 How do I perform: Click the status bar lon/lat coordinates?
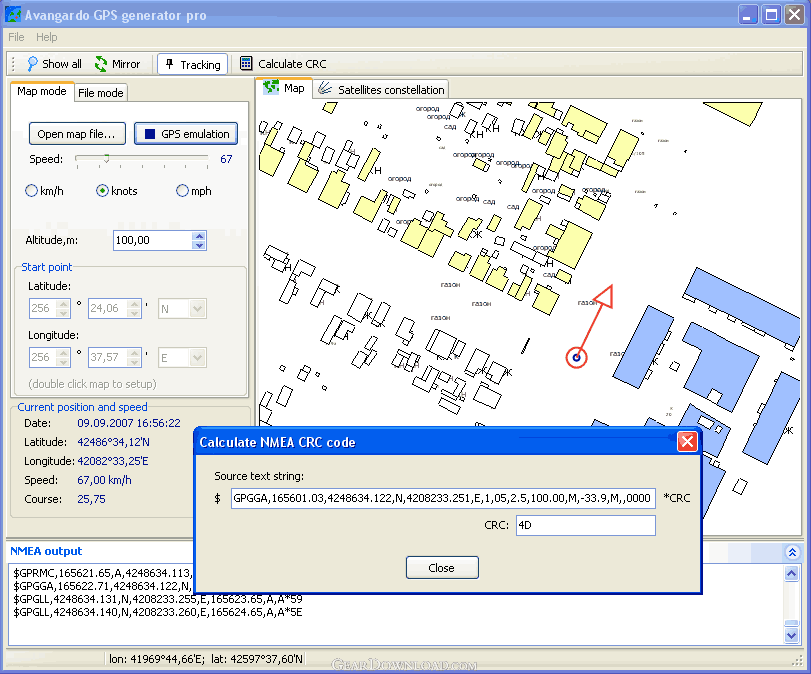(206, 659)
